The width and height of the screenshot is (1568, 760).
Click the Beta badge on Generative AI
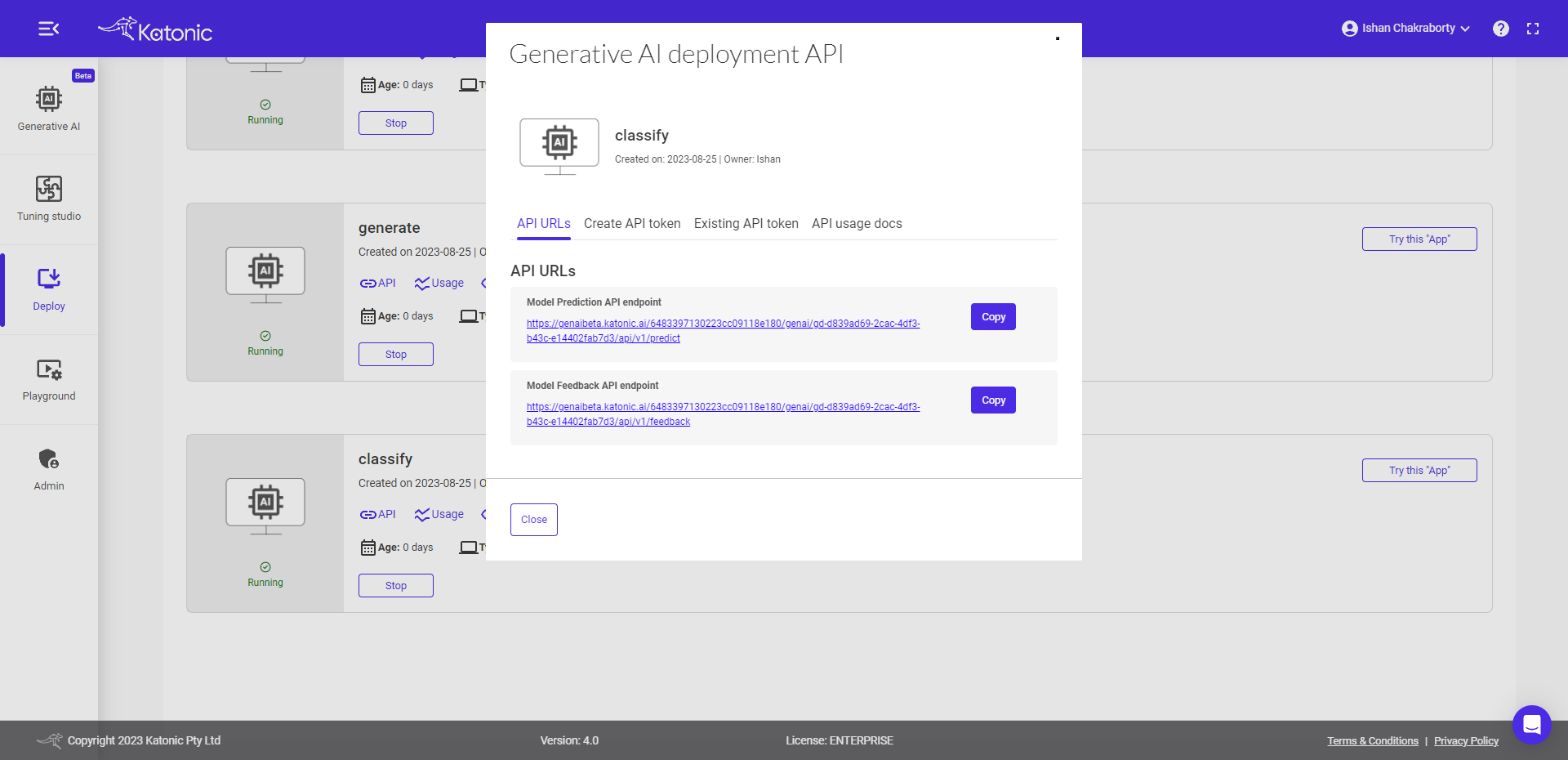(x=83, y=76)
